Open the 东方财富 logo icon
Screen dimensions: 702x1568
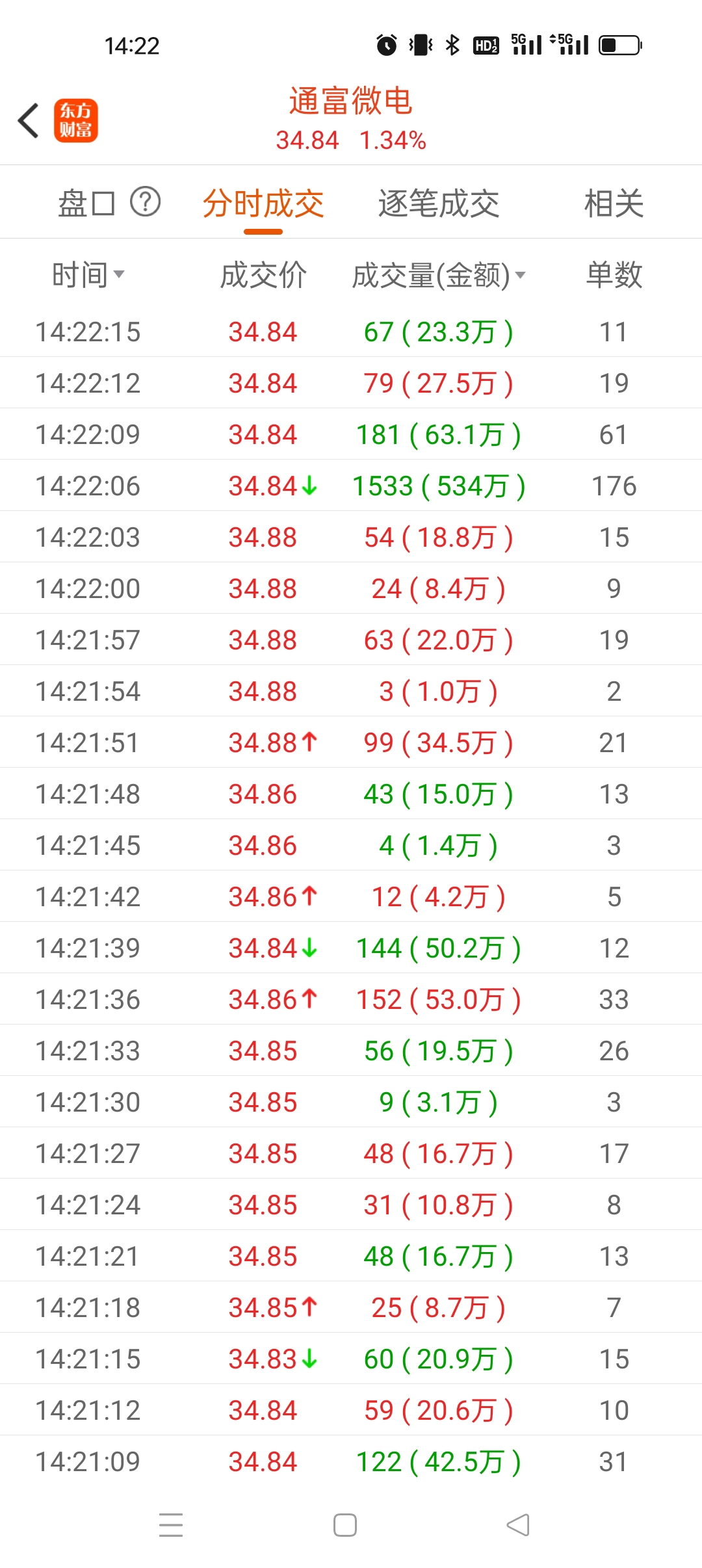[76, 121]
